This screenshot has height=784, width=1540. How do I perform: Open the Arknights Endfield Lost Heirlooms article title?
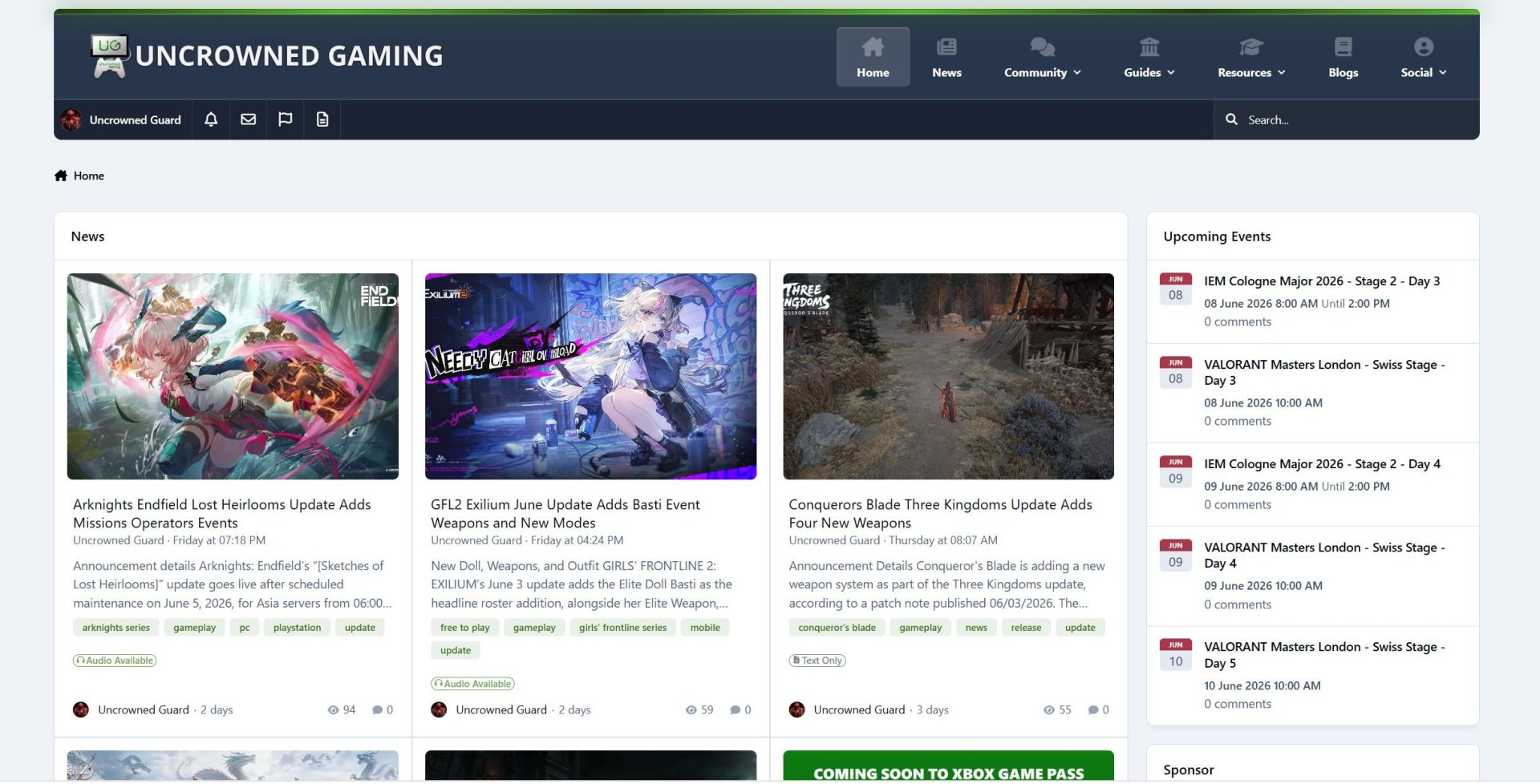[222, 514]
